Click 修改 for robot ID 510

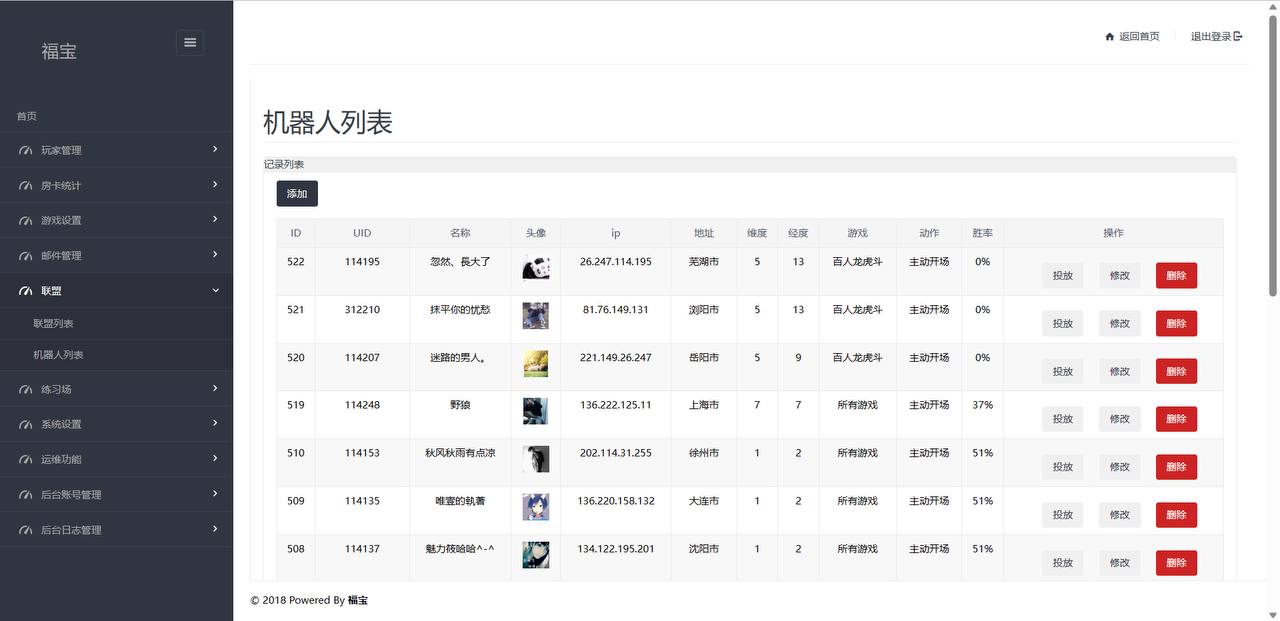click(x=1119, y=467)
